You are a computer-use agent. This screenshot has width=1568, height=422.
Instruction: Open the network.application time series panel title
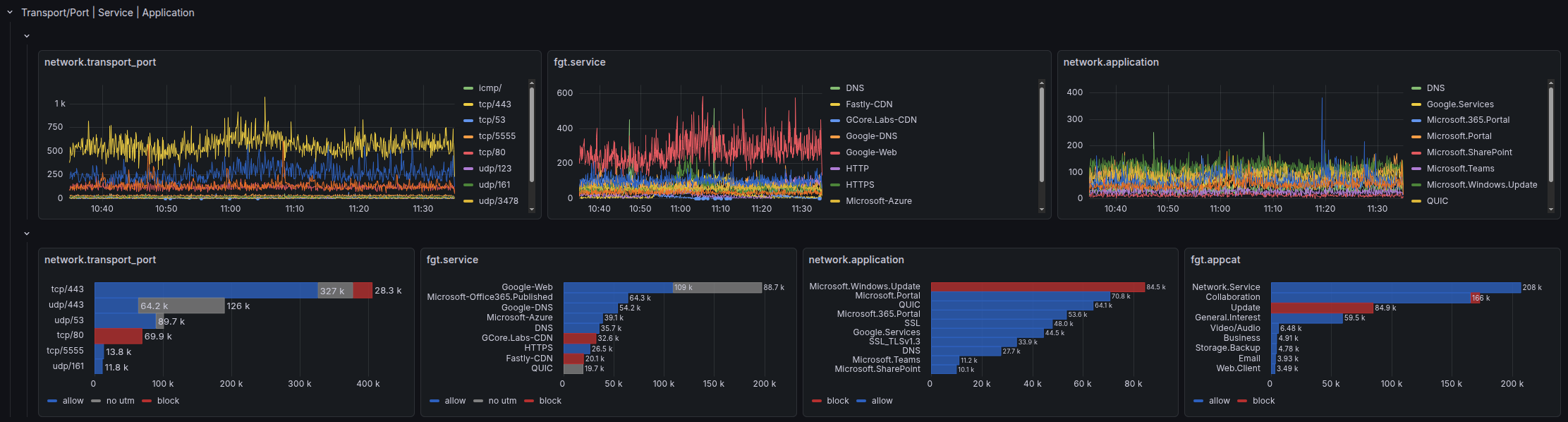point(1110,62)
